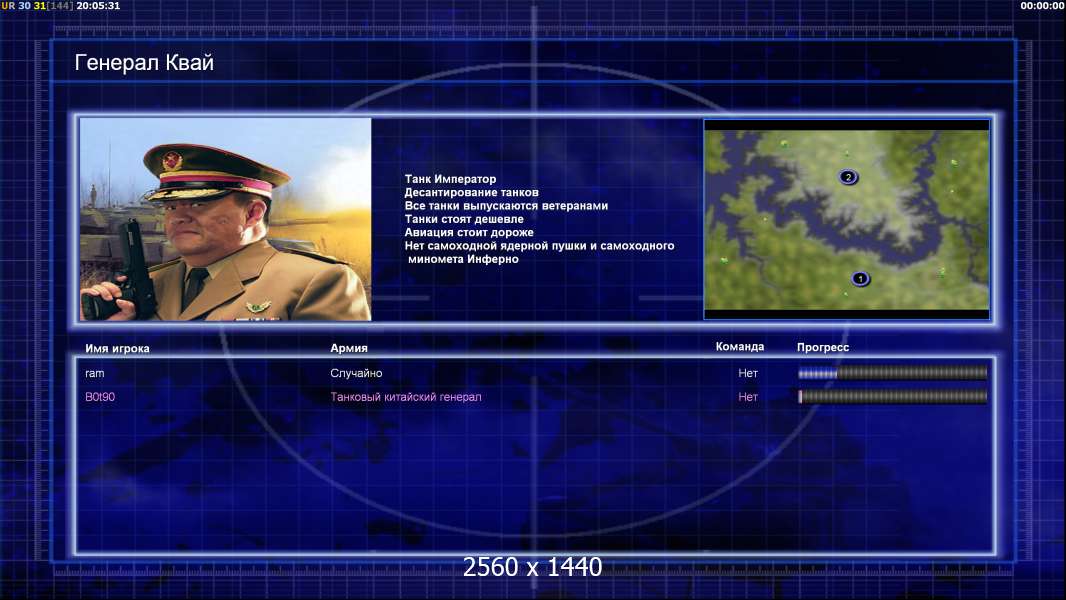Image resolution: width=1066 pixels, height=600 pixels.
Task: Click the 'Армия' column header
Action: pyautogui.click(x=349, y=347)
